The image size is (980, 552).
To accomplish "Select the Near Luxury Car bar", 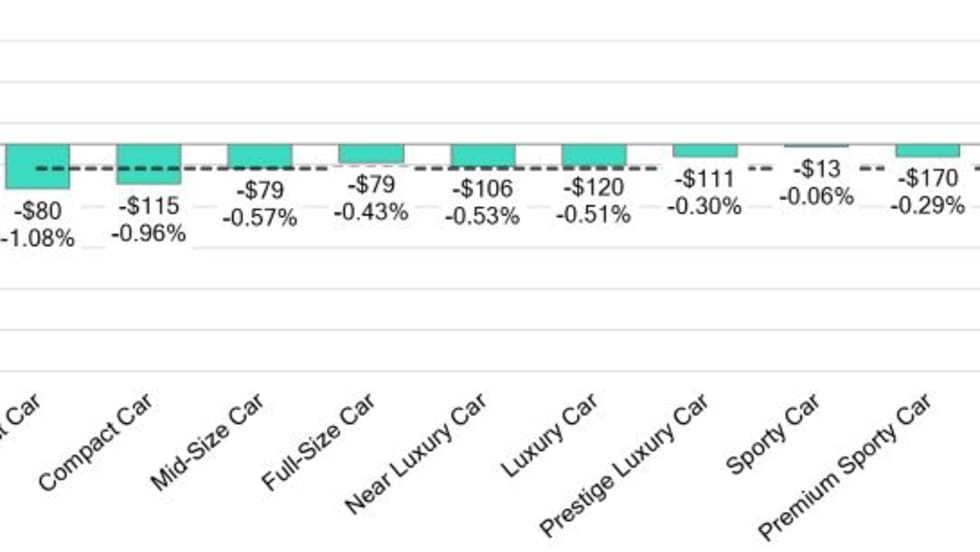I will pyautogui.click(x=483, y=156).
